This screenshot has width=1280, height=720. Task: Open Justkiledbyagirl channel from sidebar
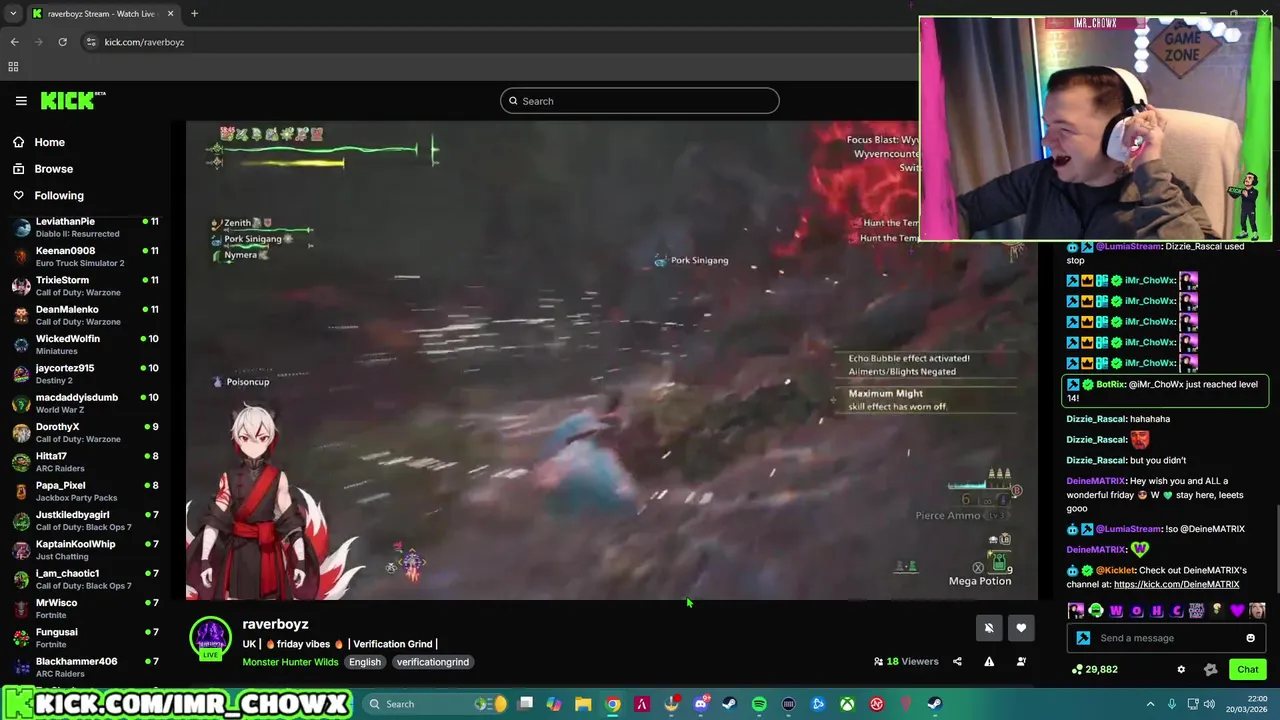[85, 521]
